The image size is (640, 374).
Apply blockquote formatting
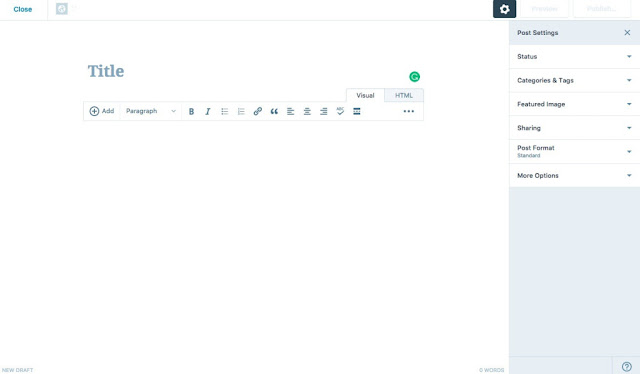pos(274,111)
